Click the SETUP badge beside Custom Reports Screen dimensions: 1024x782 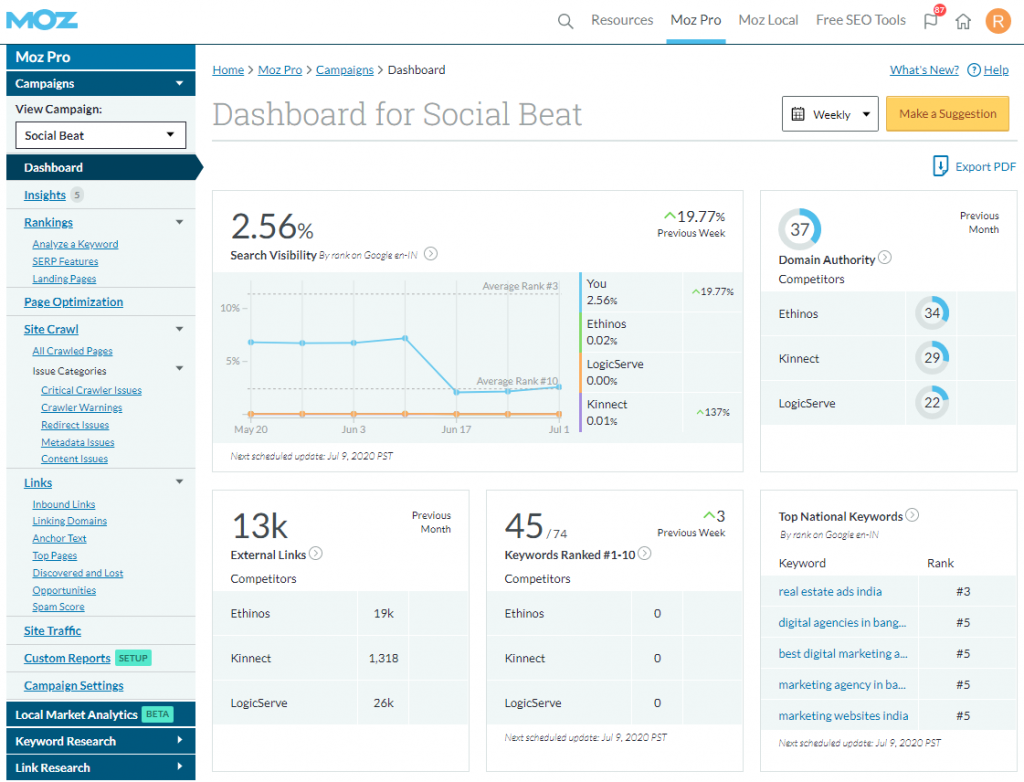133,658
